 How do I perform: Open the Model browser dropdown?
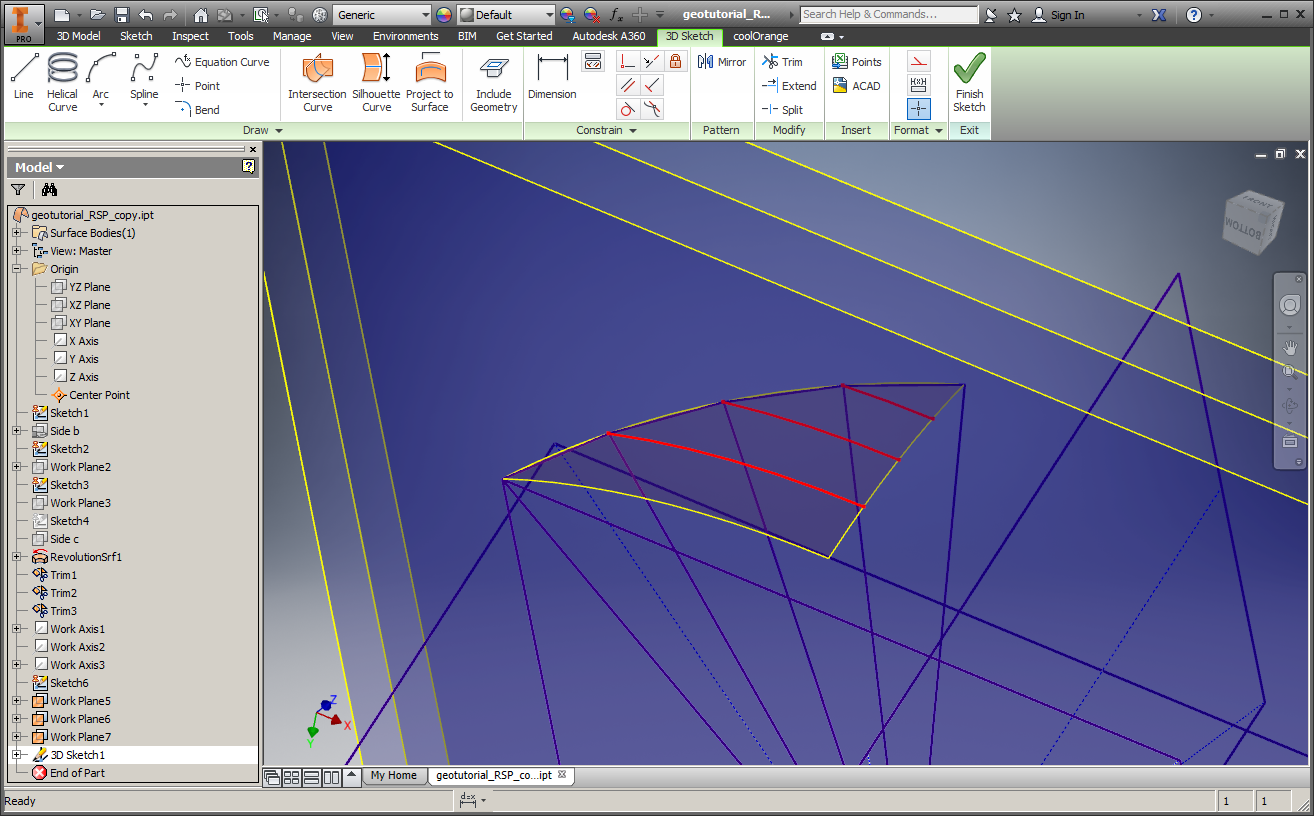coord(39,167)
